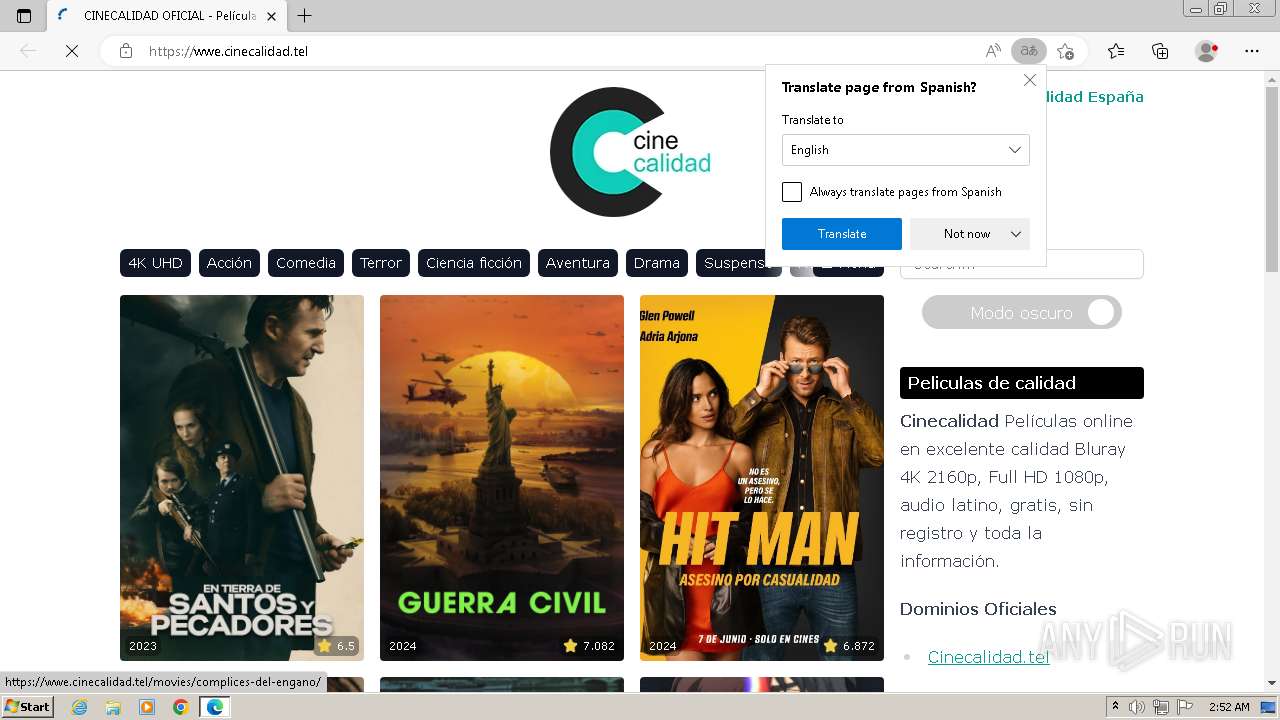This screenshot has height=720, width=1280.
Task: Click Not now in translate popup
Action: [967, 234]
